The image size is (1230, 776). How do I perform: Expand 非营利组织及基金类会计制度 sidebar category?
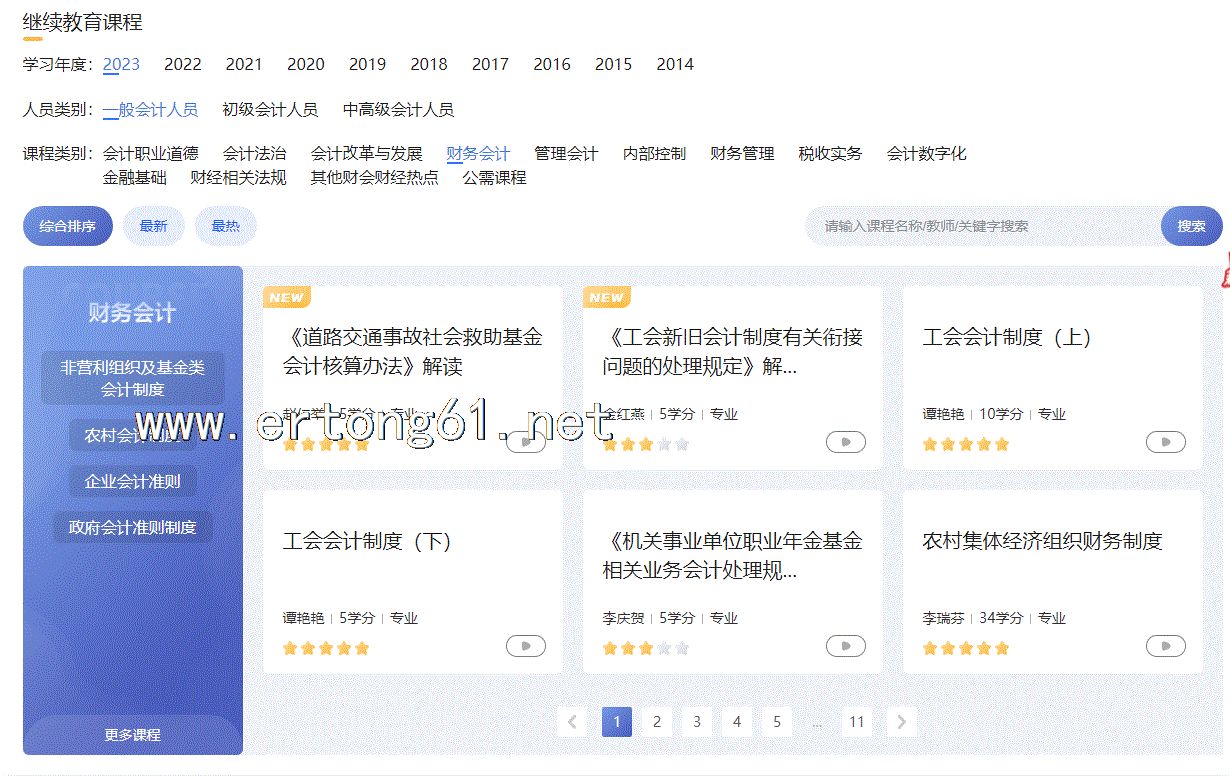tap(133, 378)
